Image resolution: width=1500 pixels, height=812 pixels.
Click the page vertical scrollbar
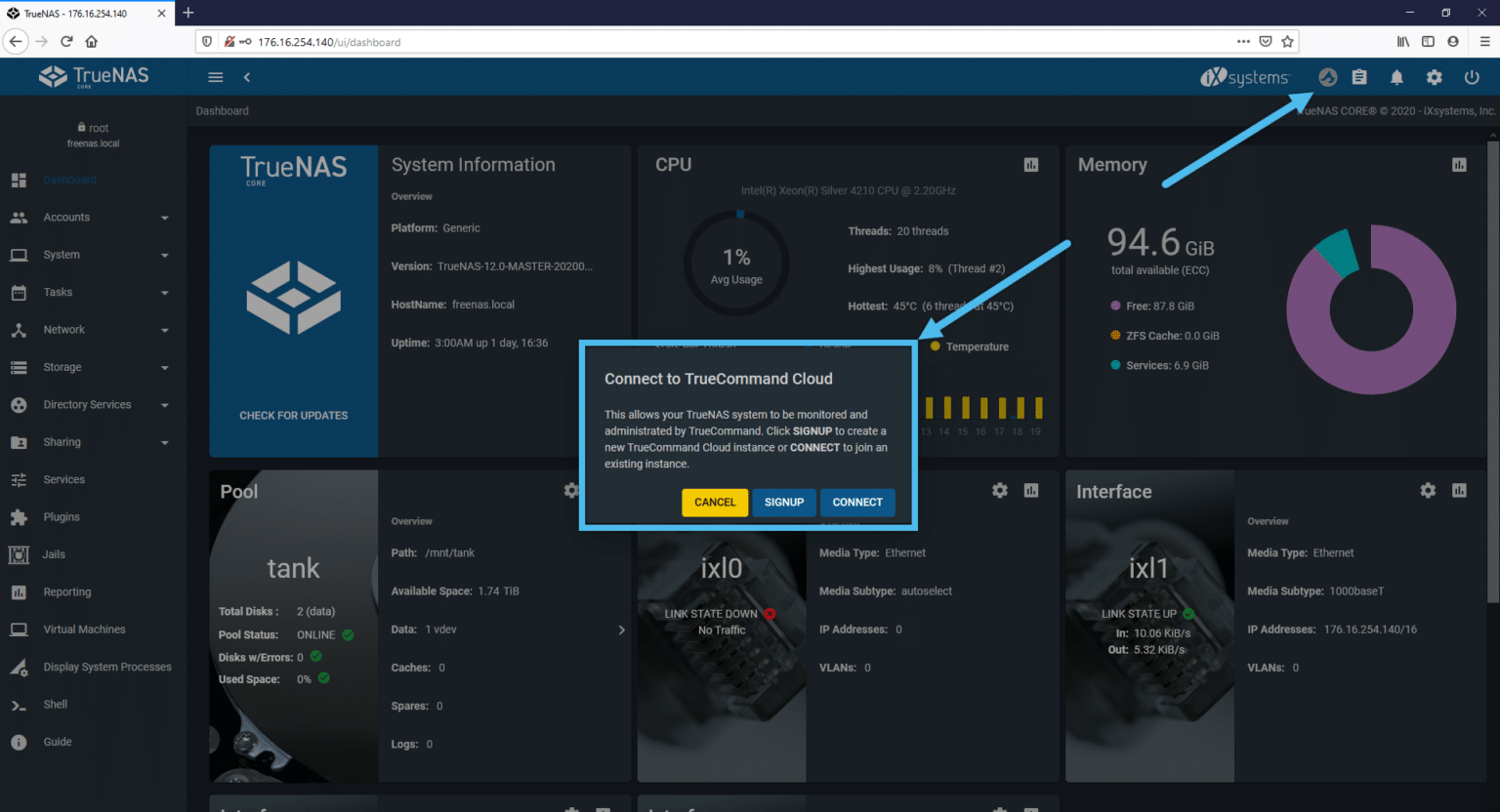pos(1493,371)
